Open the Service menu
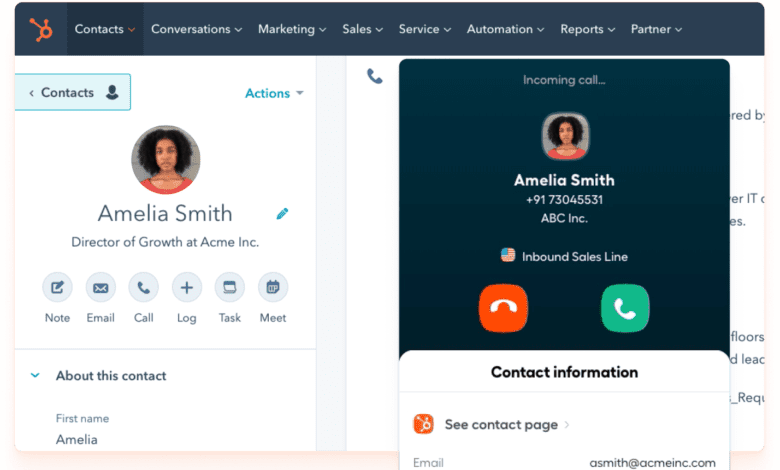The height and width of the screenshot is (470, 780). click(x=425, y=29)
